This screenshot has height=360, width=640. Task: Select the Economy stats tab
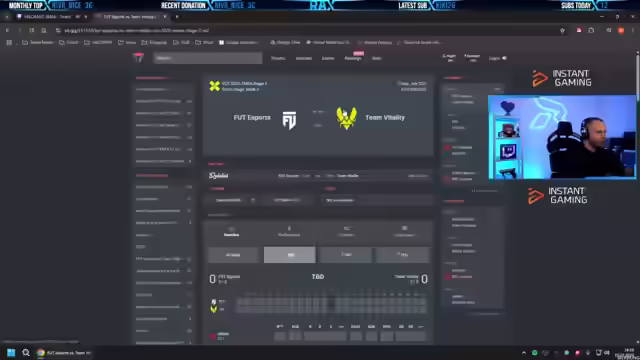[x=347, y=231]
